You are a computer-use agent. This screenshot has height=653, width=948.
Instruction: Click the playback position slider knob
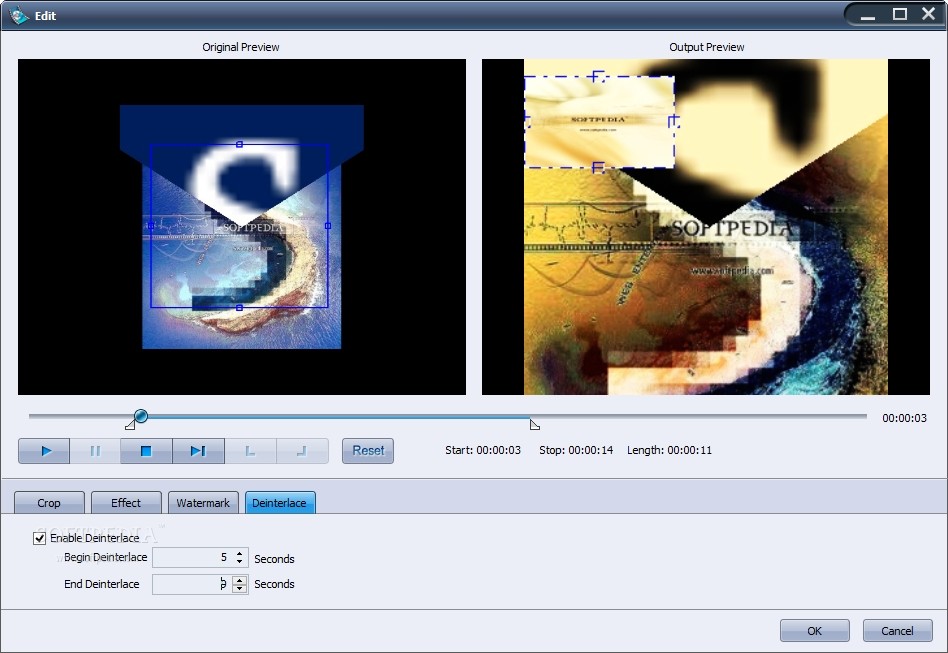pos(140,416)
